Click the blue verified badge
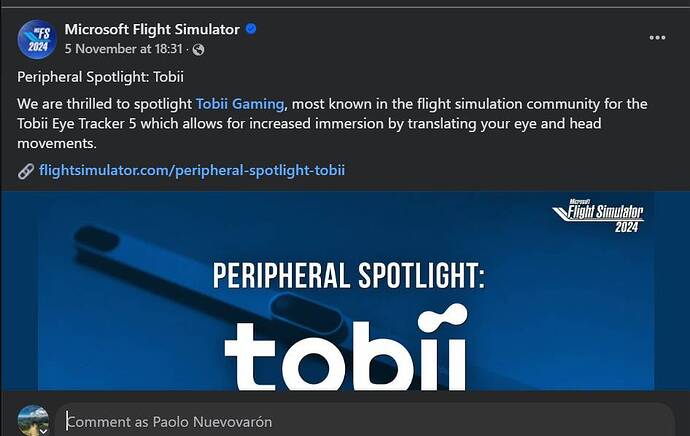The image size is (690, 436). click(251, 29)
